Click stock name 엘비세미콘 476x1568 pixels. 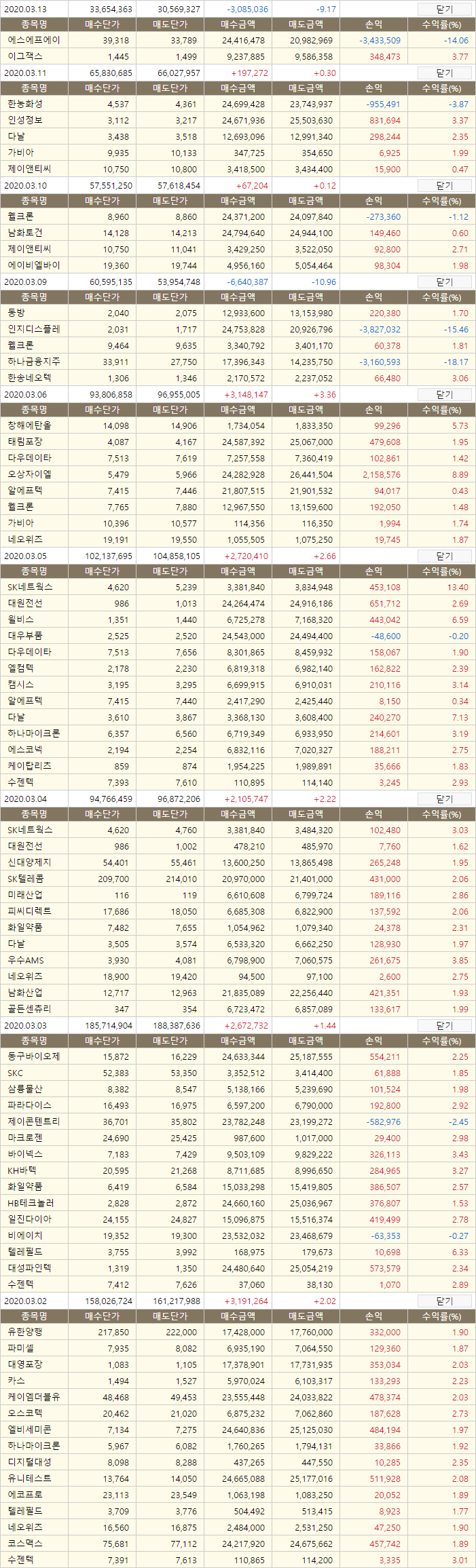click(x=29, y=1430)
